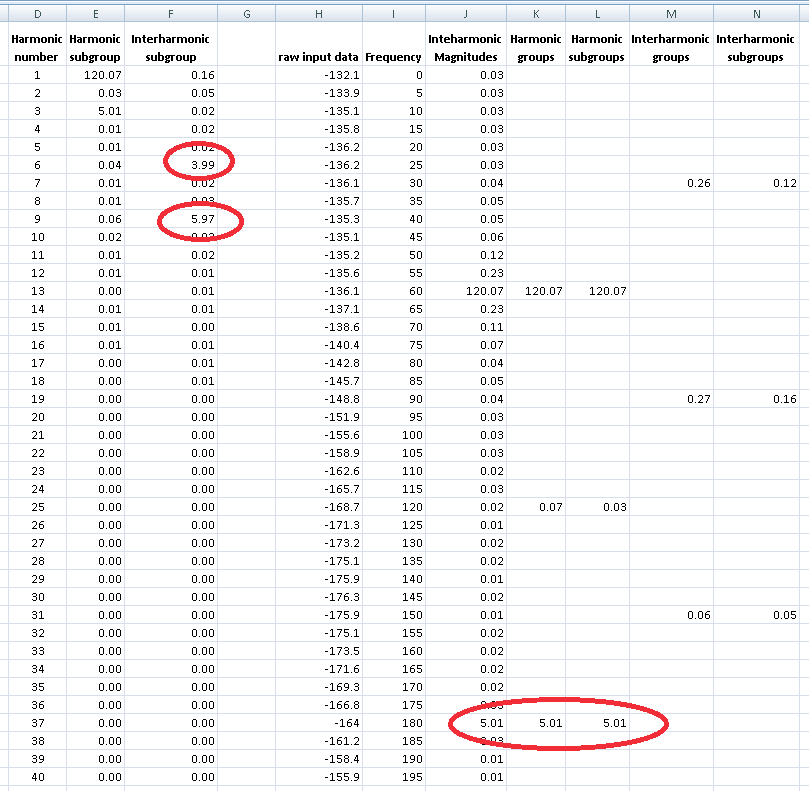Select column header H
Screen dimensions: 809x791
tap(318, 13)
